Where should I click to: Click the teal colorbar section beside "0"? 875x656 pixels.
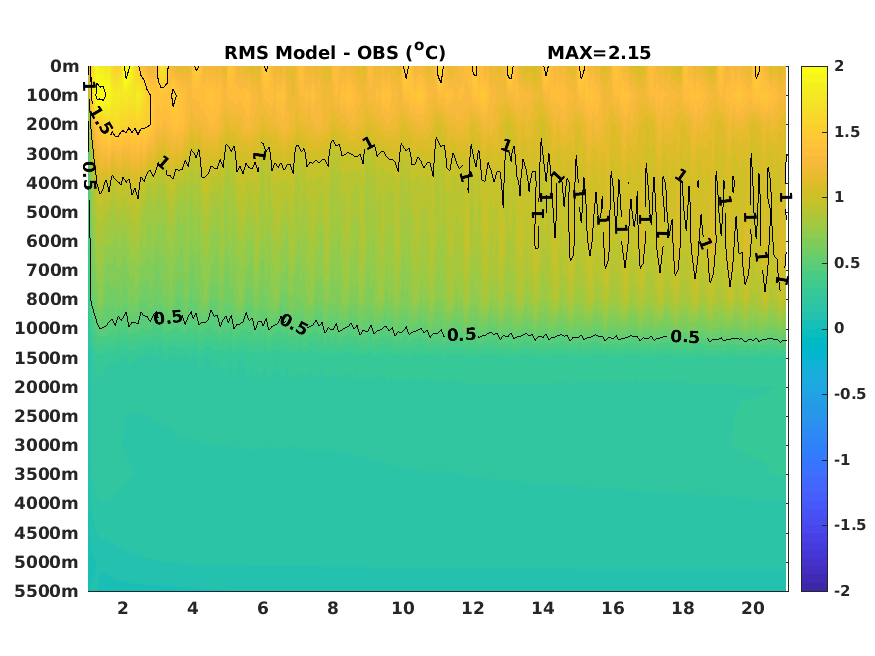point(814,328)
